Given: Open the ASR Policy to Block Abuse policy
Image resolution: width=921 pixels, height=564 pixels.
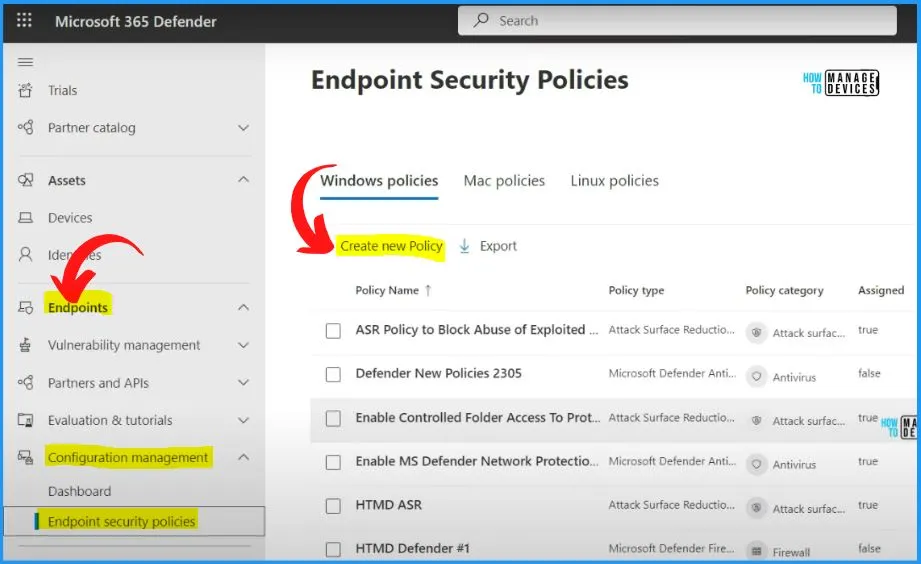Looking at the screenshot, I should (476, 330).
